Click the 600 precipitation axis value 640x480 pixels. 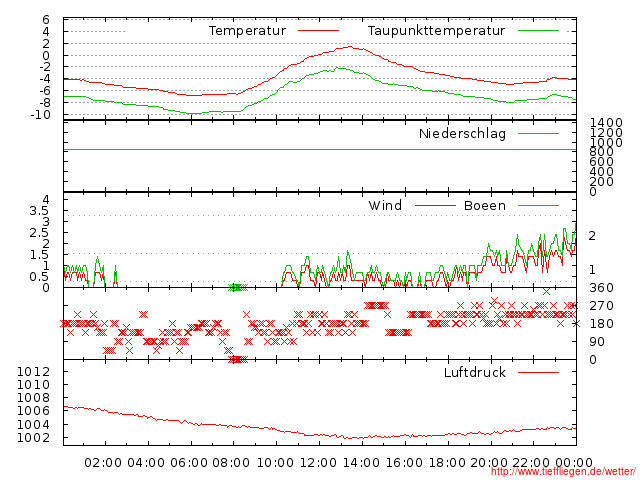pyautogui.click(x=602, y=162)
